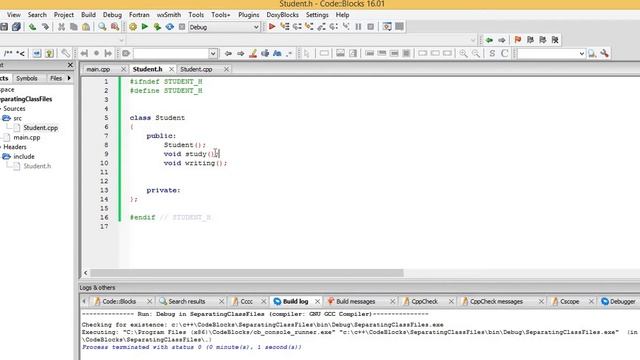This screenshot has width=640, height=360.
Task: Open the View menu
Action: (13, 15)
